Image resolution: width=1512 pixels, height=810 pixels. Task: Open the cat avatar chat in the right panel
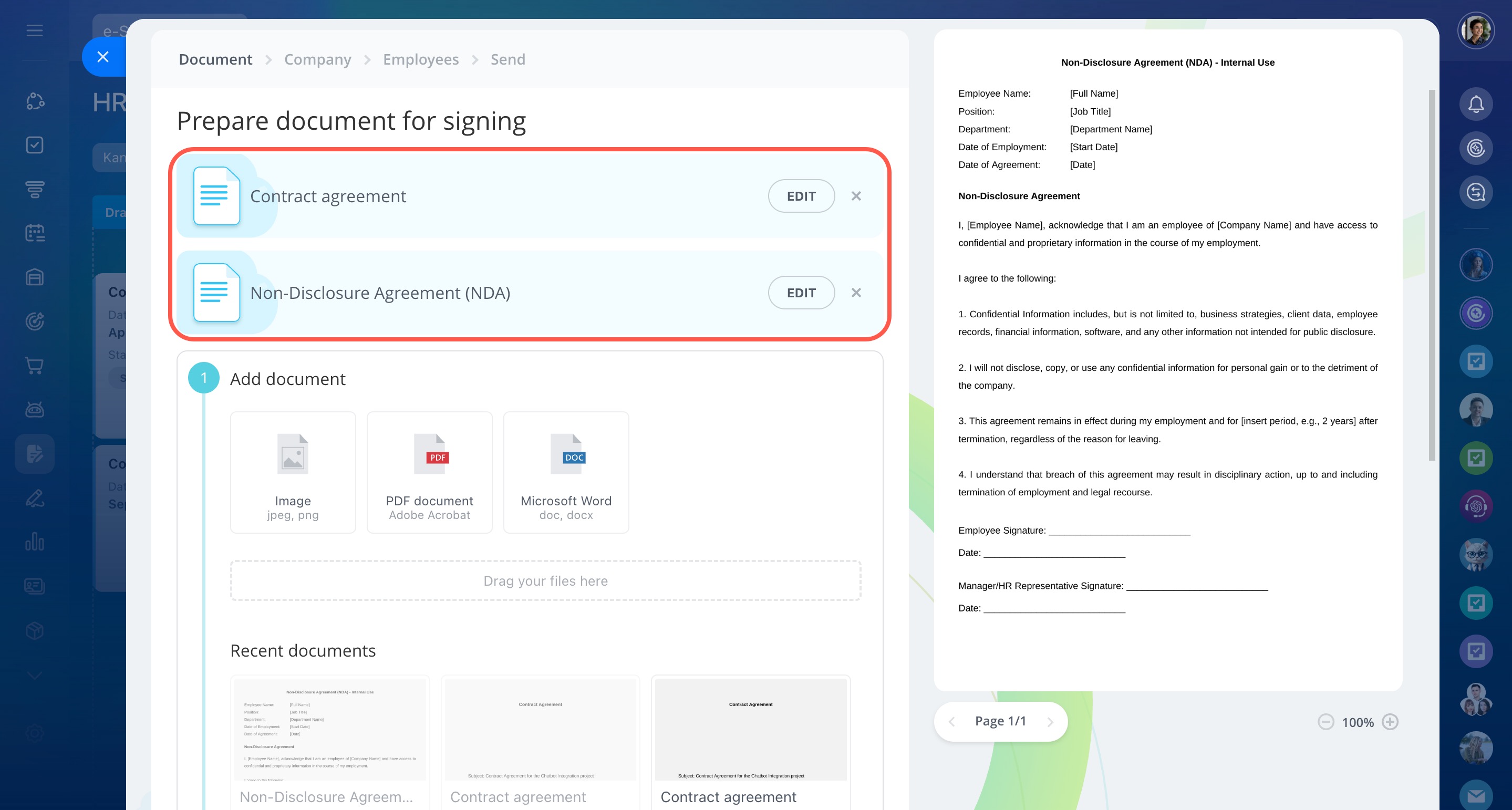(1476, 555)
